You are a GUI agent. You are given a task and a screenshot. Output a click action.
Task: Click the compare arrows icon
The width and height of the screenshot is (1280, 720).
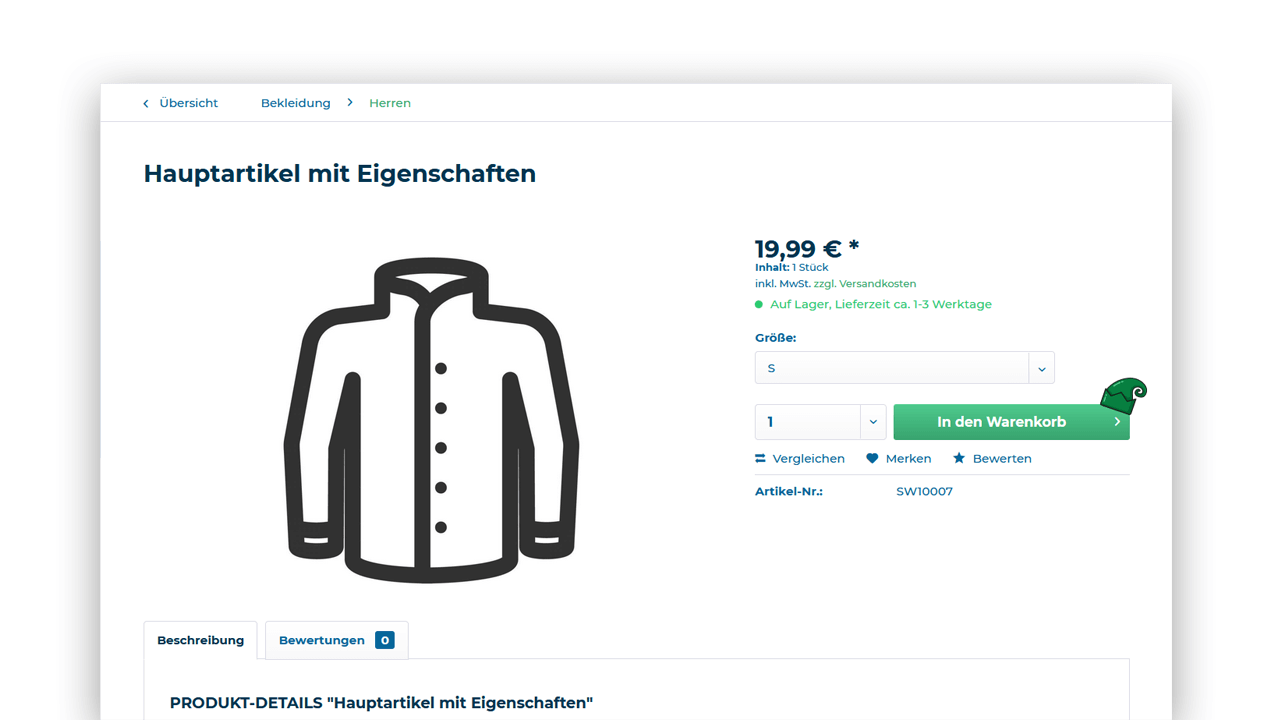point(760,459)
